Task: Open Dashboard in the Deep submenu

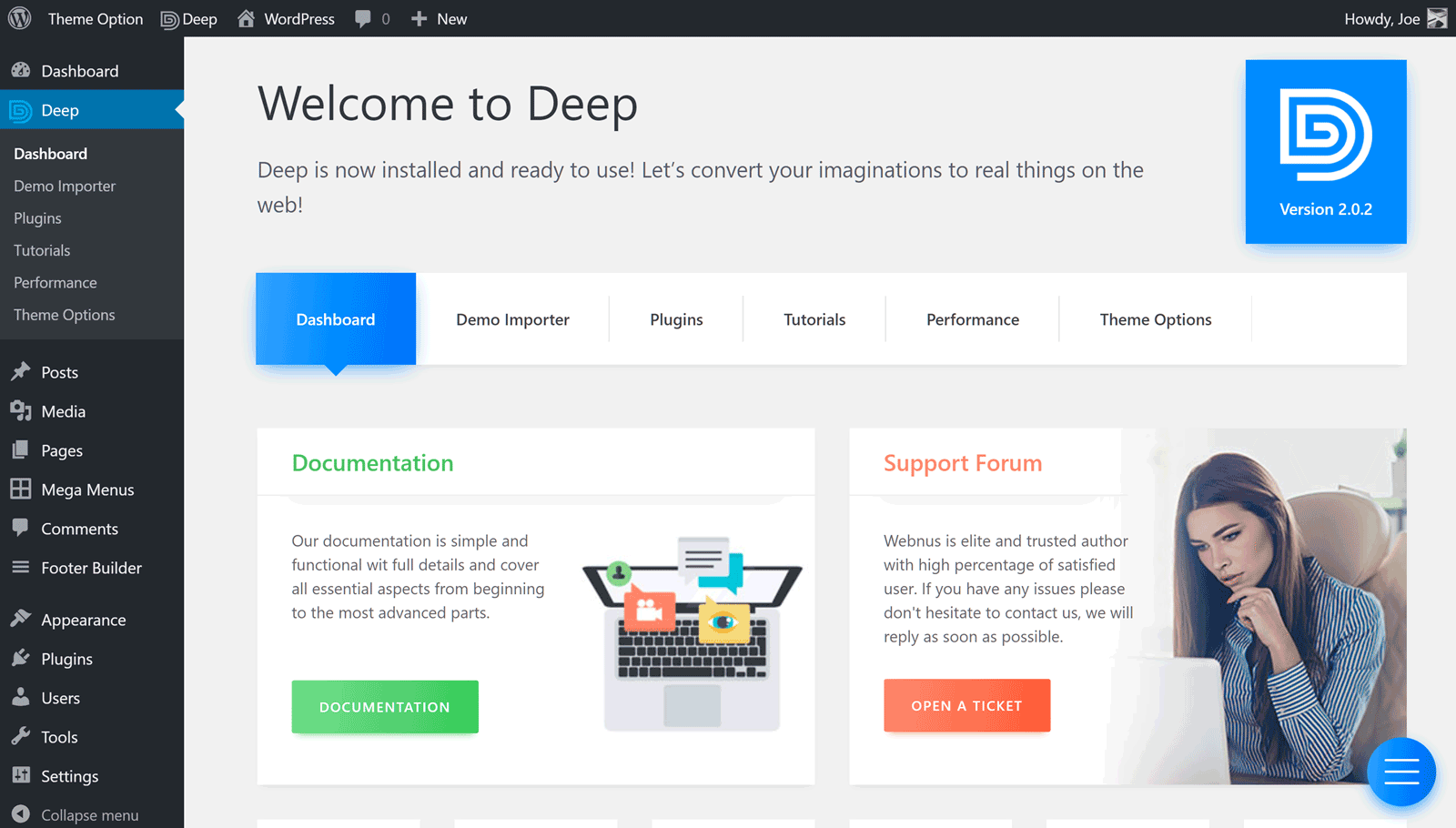Action: pyautogui.click(x=51, y=154)
